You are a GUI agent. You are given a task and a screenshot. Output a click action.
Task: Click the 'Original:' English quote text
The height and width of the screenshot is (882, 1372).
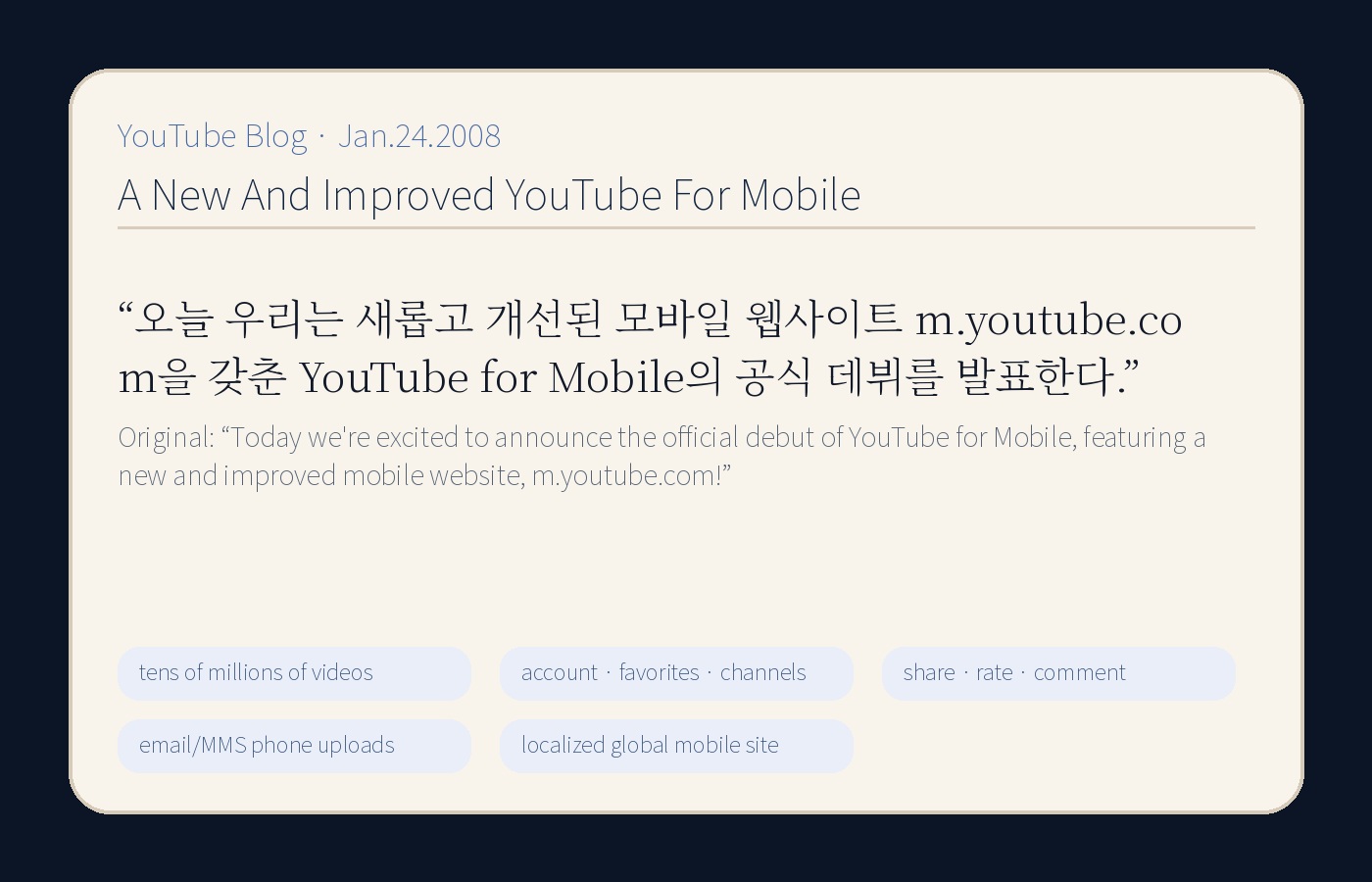(x=662, y=456)
